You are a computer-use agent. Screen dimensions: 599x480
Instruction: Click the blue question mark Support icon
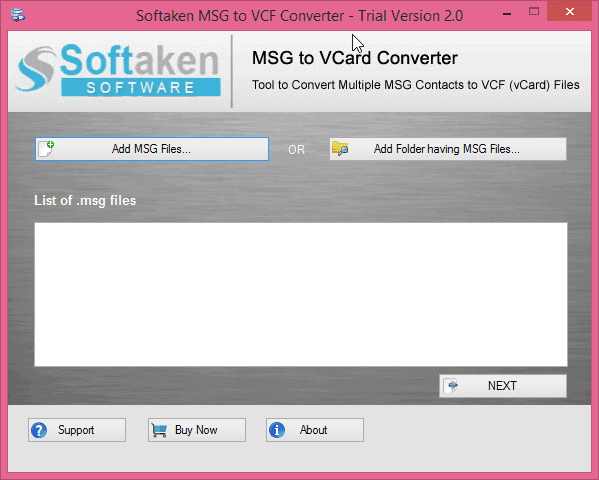pyautogui.click(x=39, y=430)
